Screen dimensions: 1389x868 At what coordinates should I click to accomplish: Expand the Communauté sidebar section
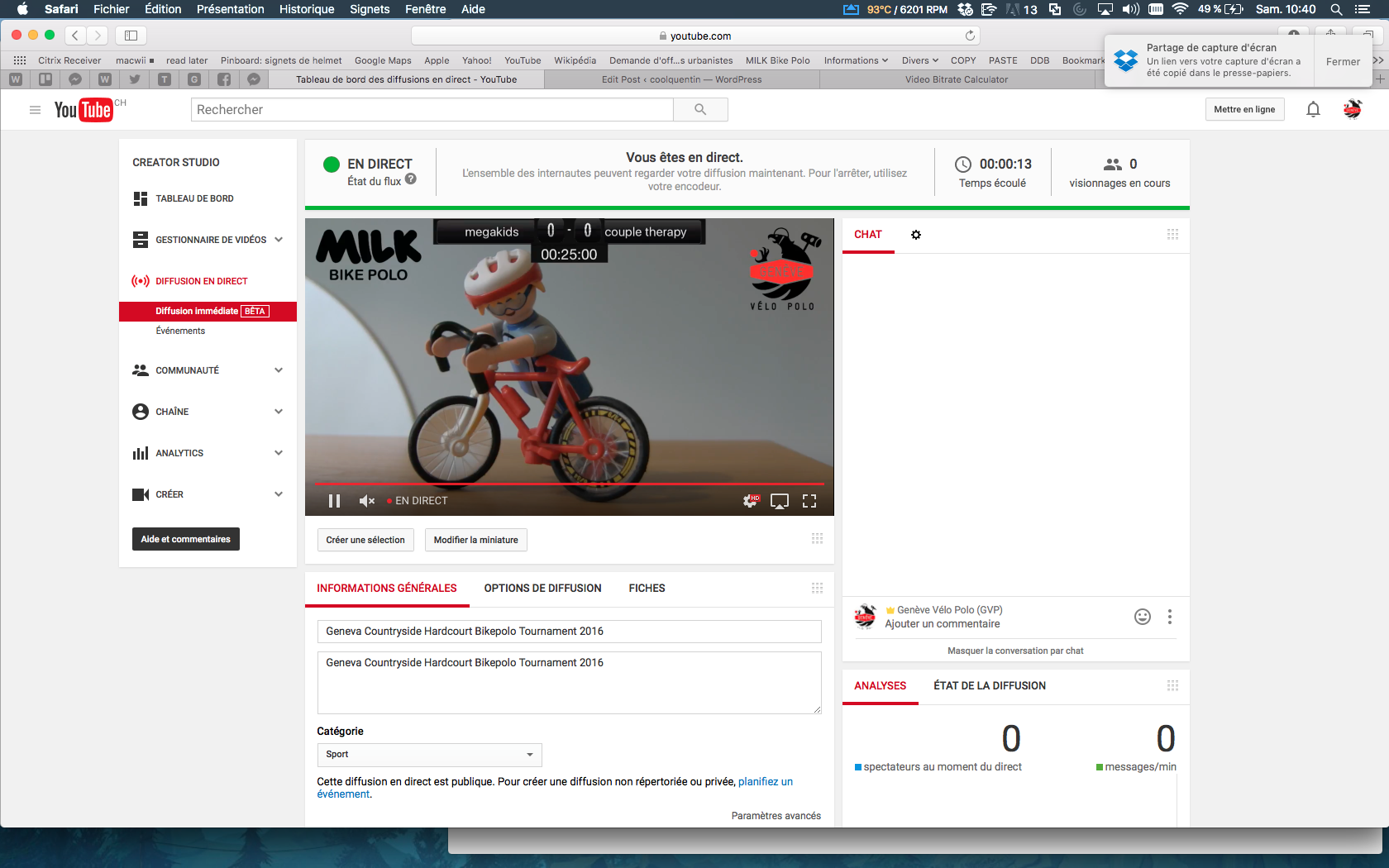coord(279,370)
